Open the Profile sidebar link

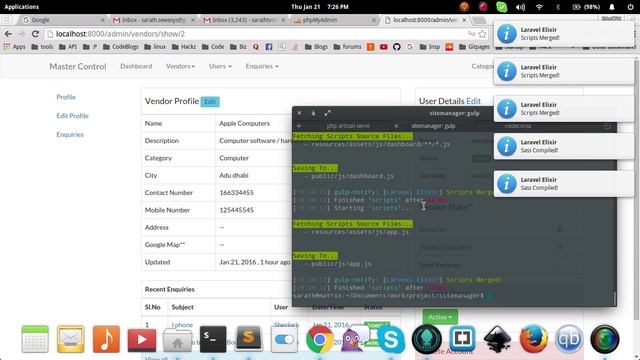(66, 97)
